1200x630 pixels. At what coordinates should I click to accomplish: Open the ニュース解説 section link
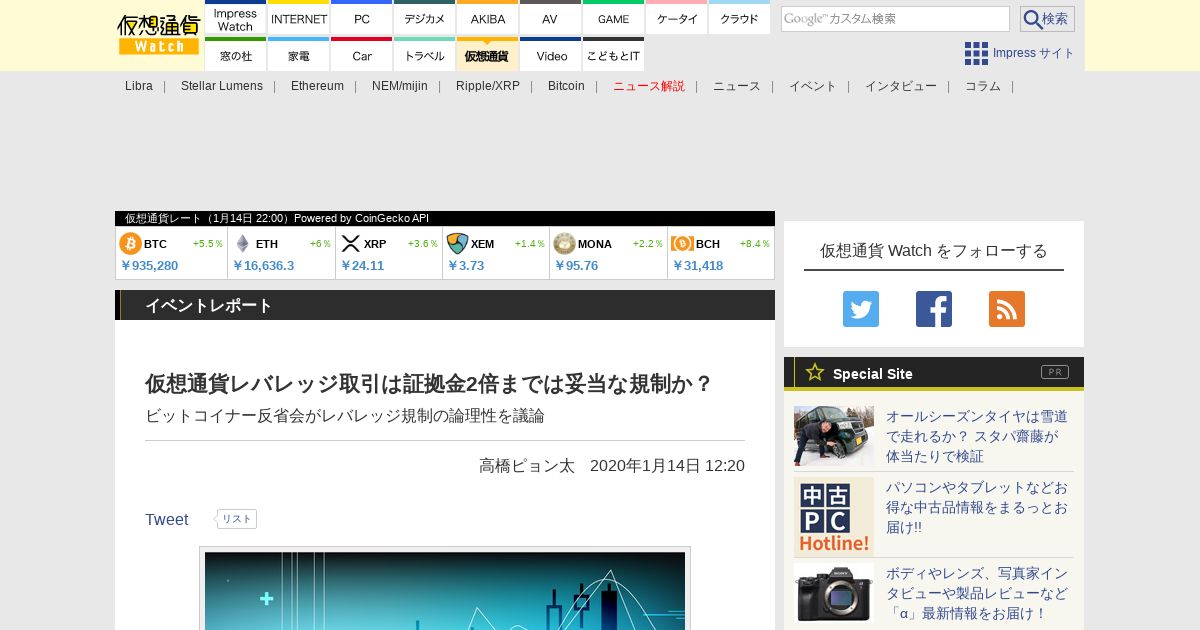(x=649, y=86)
